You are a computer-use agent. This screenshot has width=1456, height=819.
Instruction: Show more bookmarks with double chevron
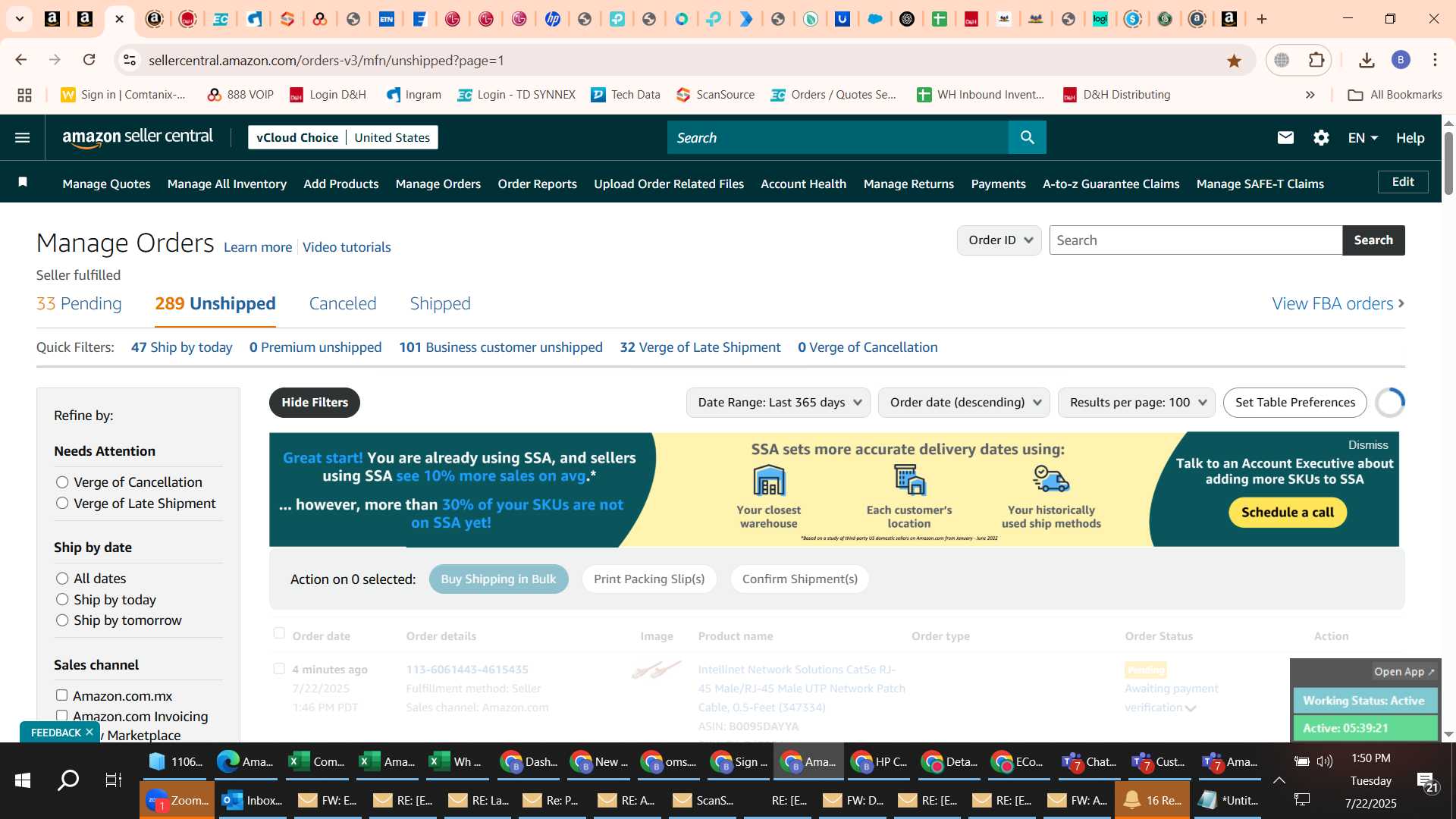tap(1310, 95)
